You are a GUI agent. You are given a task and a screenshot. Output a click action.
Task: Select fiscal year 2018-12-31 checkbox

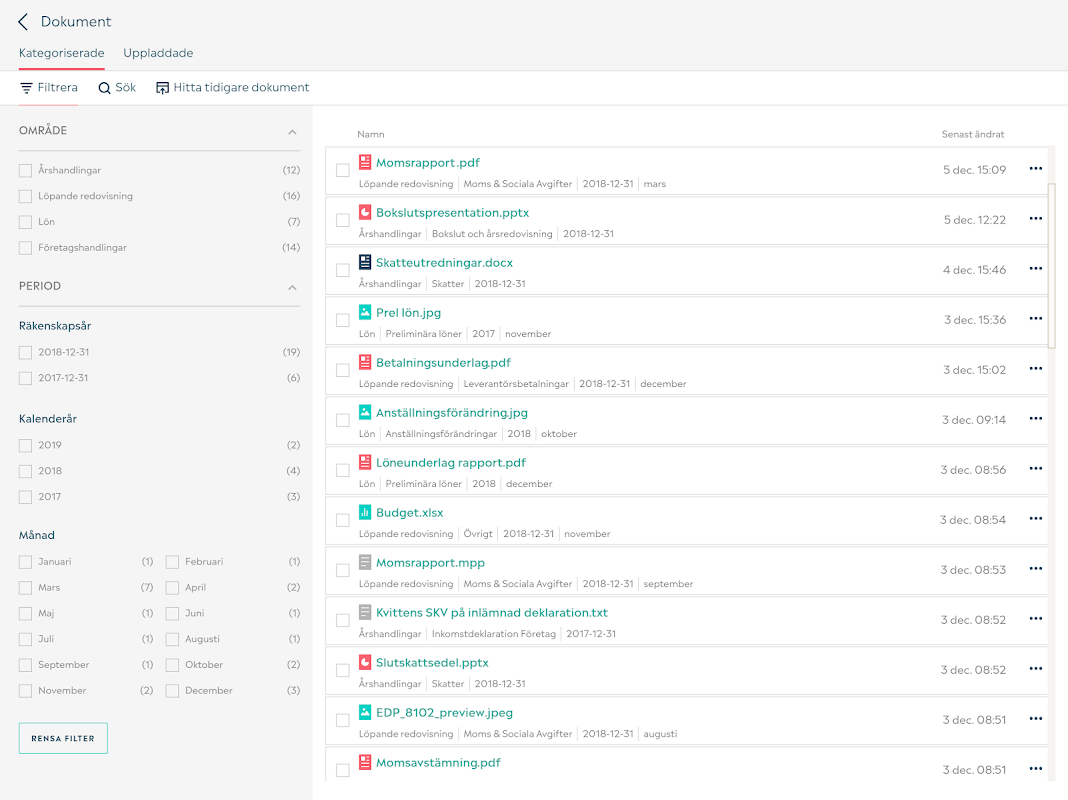25,352
